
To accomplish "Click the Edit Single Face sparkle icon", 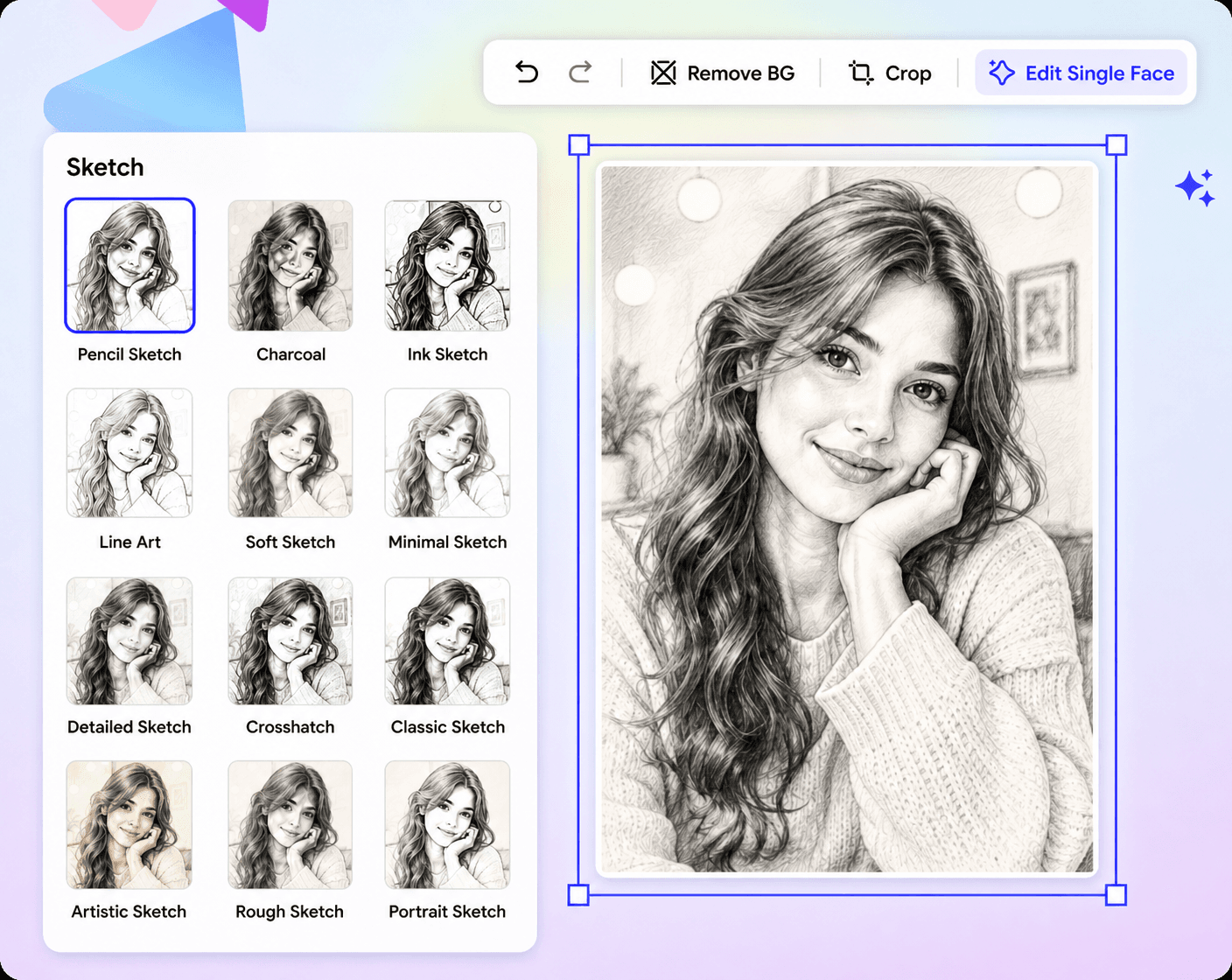I will [1002, 73].
